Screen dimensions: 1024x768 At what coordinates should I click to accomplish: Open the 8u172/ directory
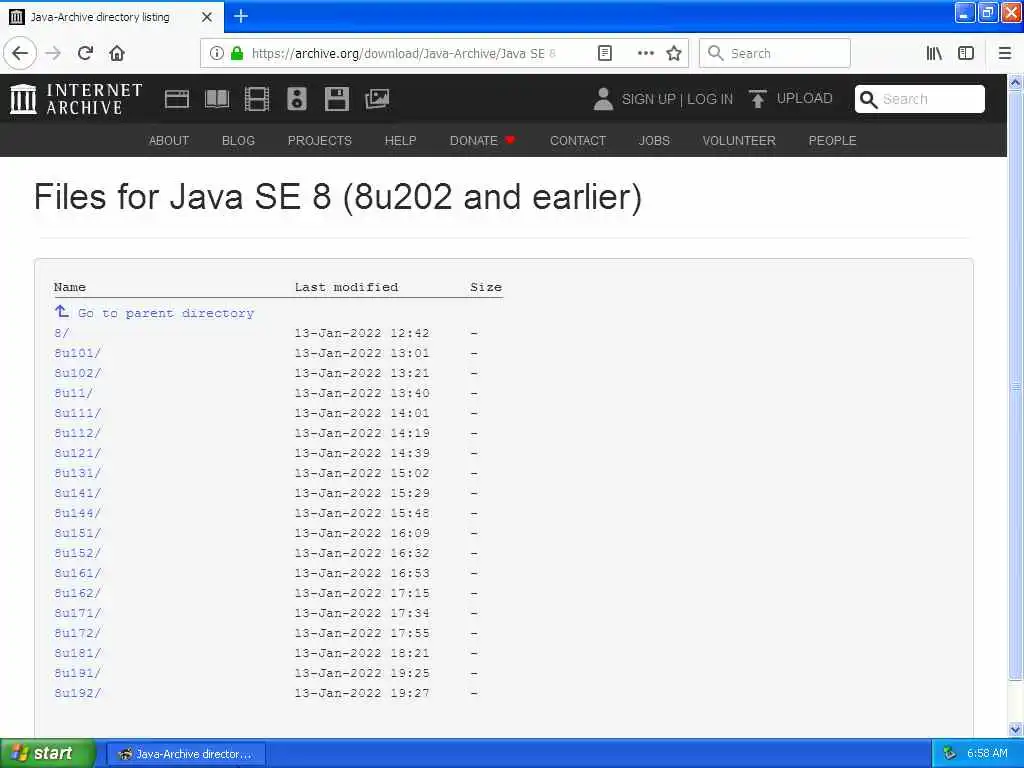(78, 633)
